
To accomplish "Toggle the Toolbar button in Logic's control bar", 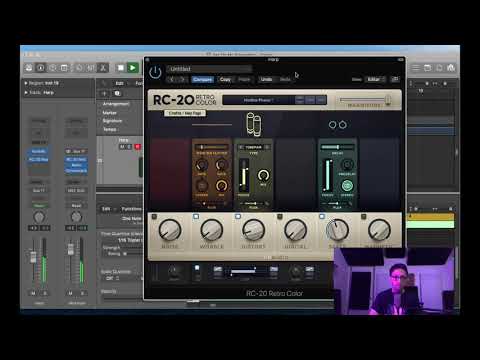I will tap(64, 68).
